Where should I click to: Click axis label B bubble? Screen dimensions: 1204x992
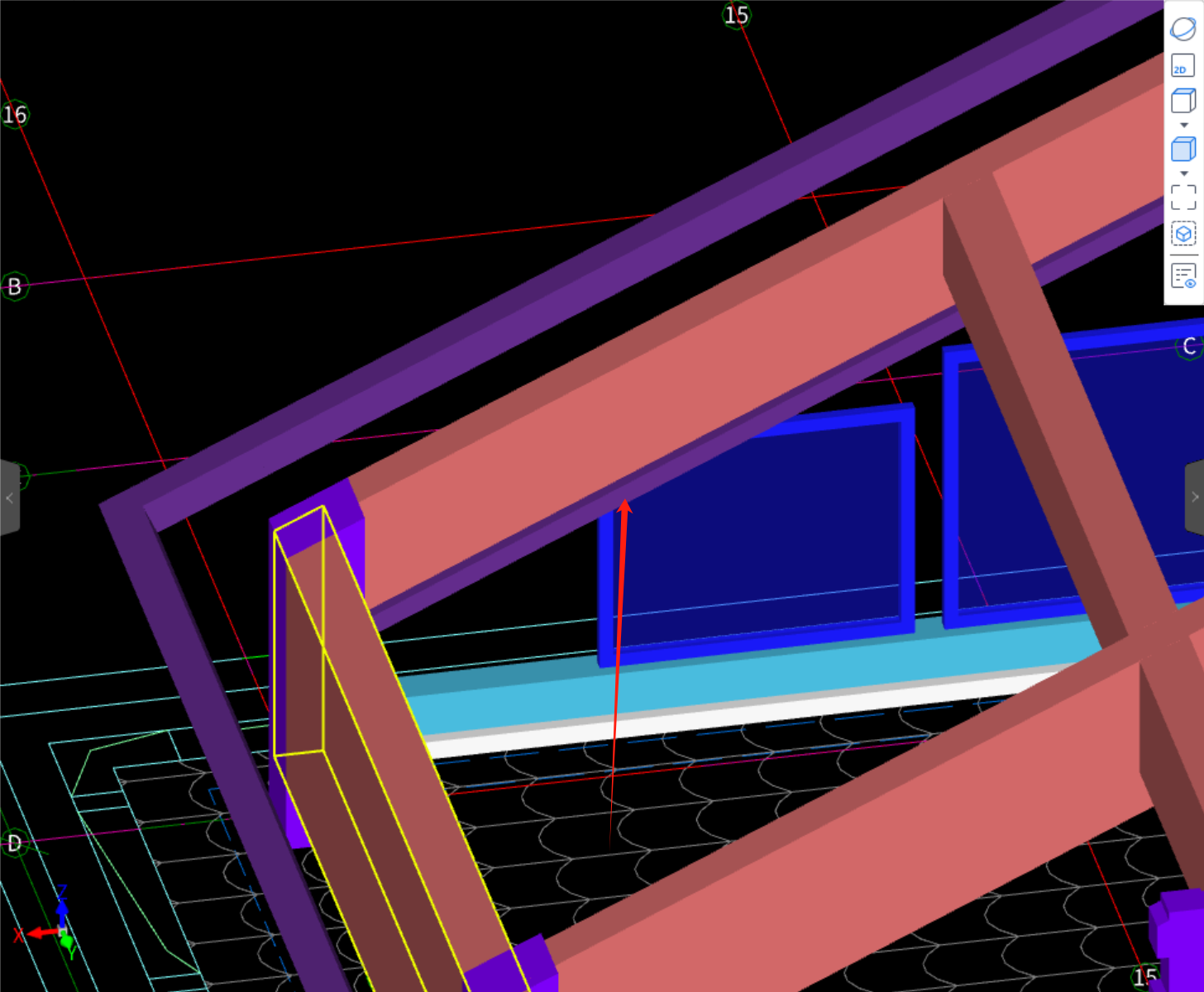14,286
